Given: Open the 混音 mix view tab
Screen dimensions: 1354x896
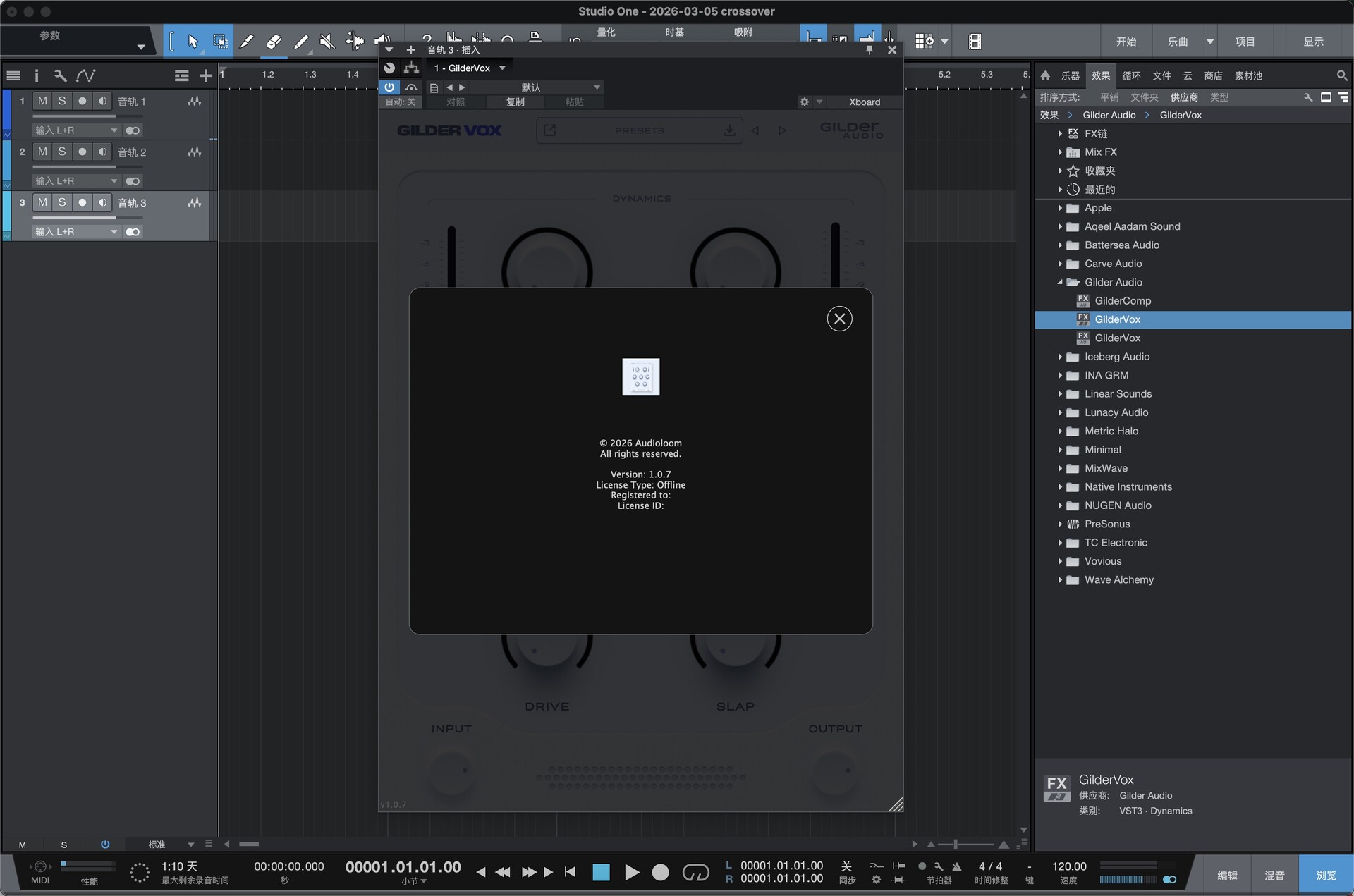Looking at the screenshot, I should pyautogui.click(x=1274, y=875).
